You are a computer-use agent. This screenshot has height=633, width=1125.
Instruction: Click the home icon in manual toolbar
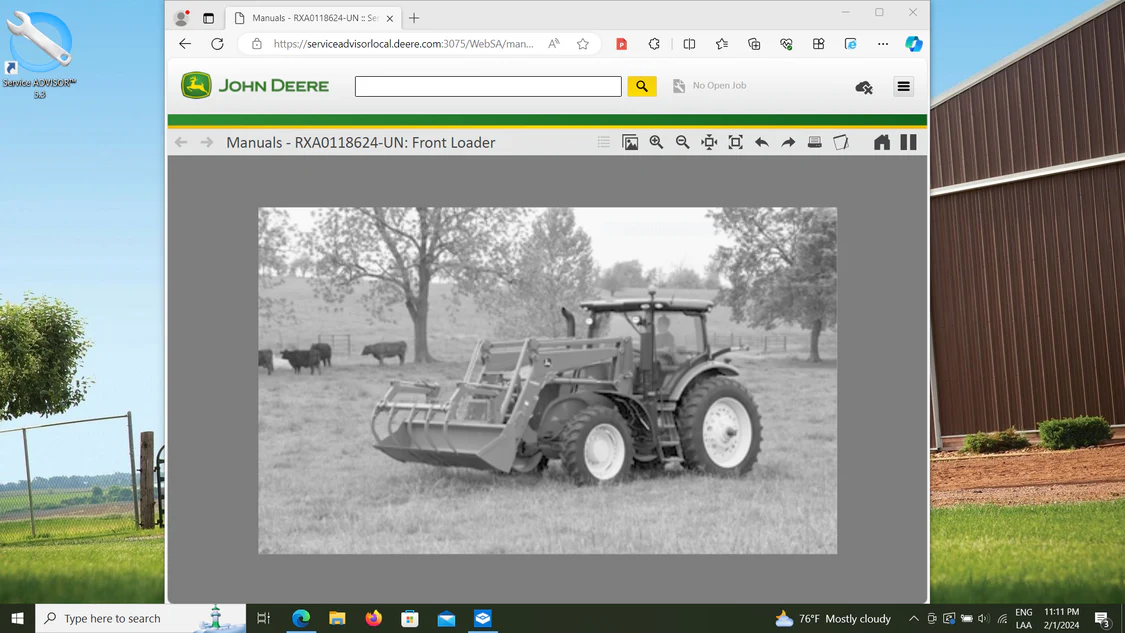point(881,142)
